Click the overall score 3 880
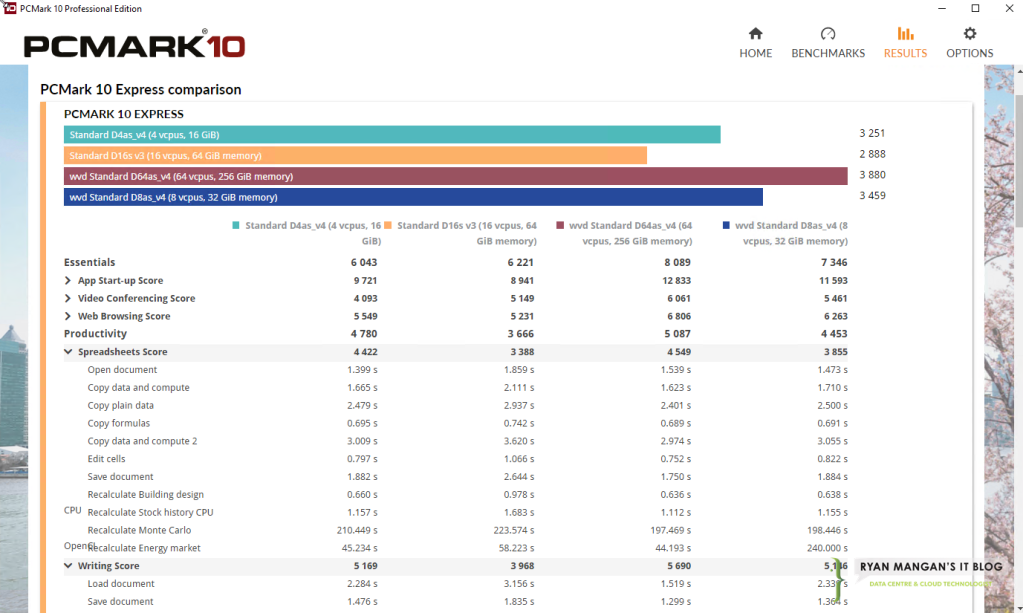 coord(872,175)
